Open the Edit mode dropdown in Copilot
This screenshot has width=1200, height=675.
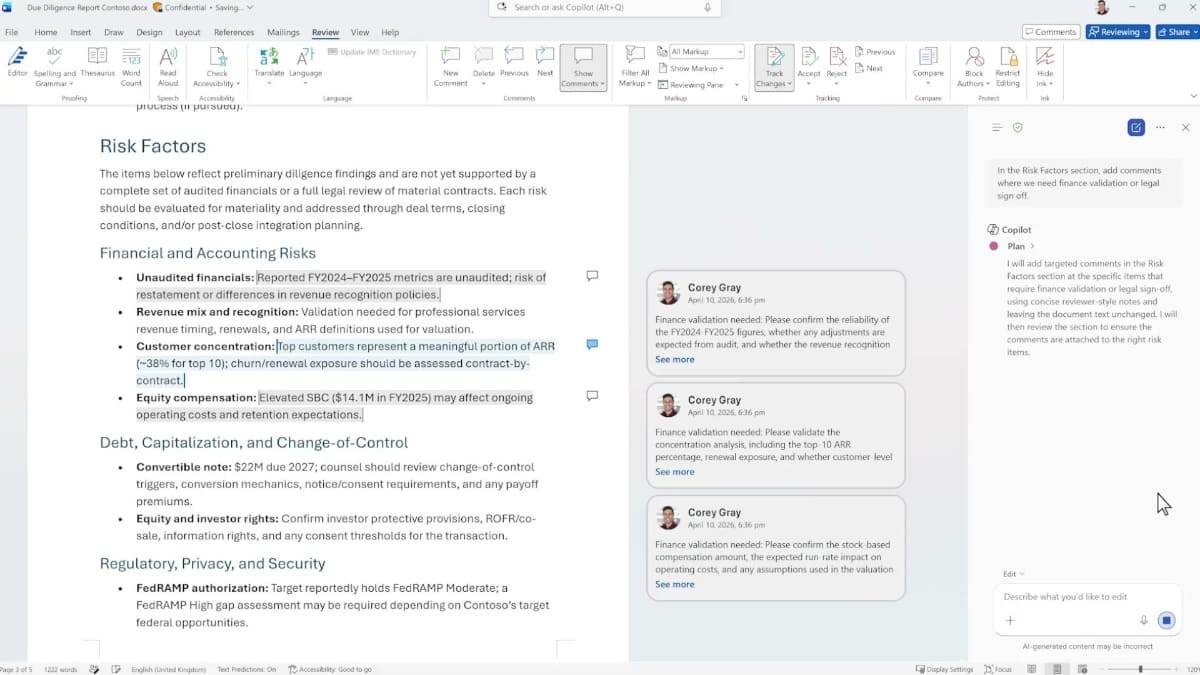pos(1014,574)
